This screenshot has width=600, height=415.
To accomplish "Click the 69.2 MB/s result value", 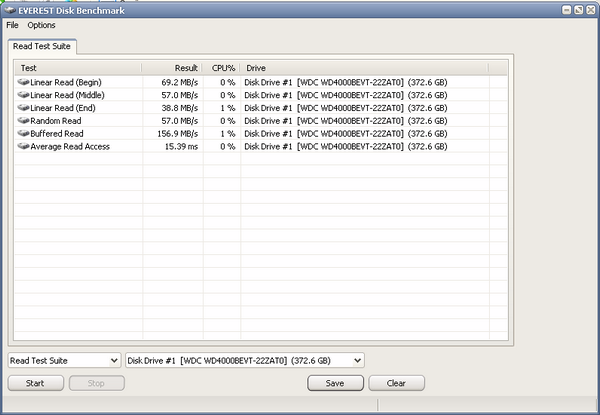I will click(179, 82).
